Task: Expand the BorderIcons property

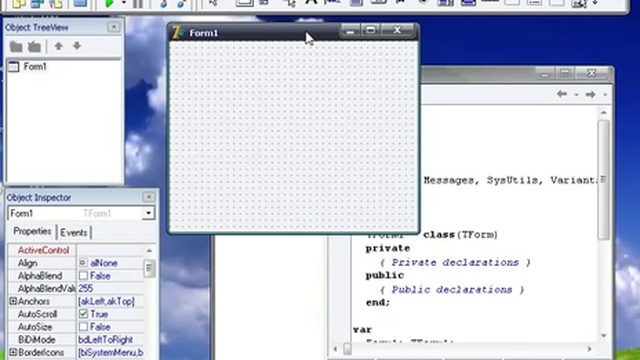Action: (13, 352)
